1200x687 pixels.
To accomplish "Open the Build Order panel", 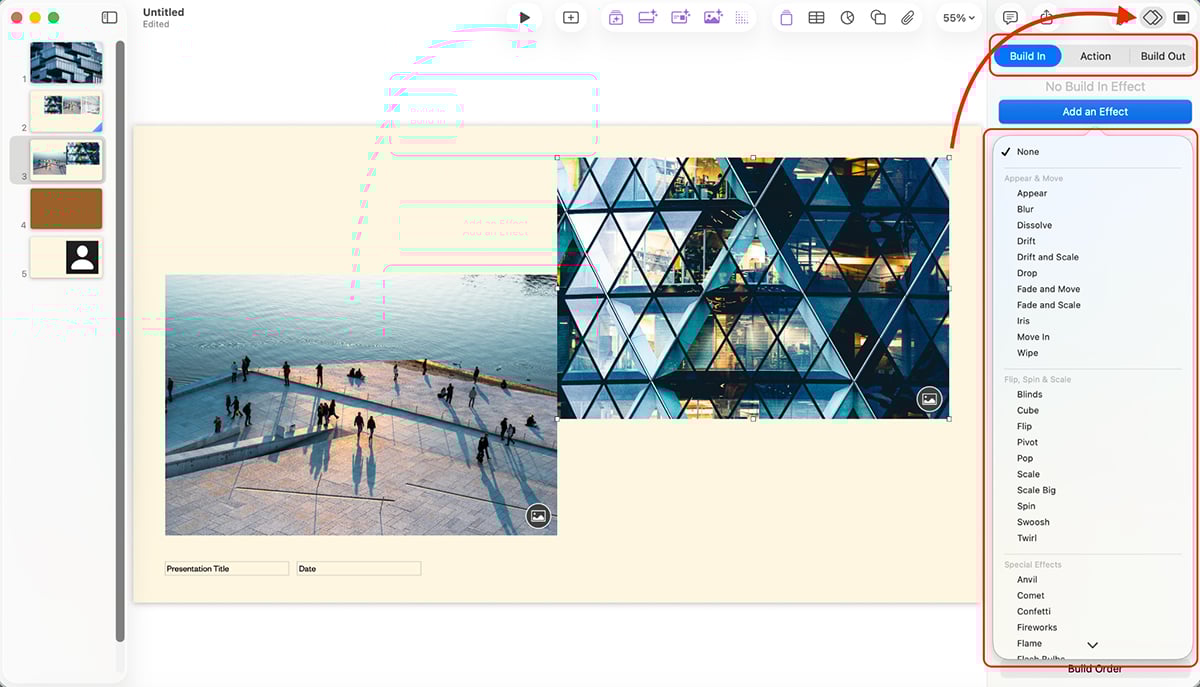I will click(1093, 668).
